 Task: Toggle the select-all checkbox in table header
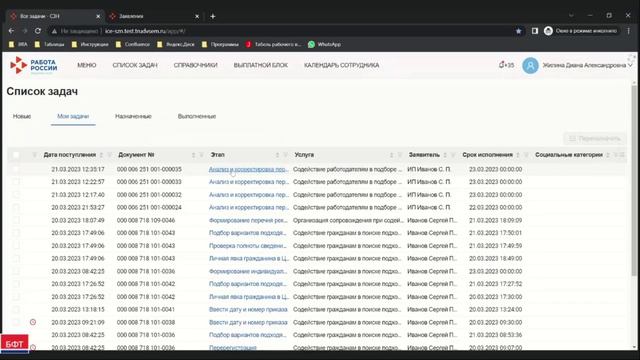click(16, 155)
